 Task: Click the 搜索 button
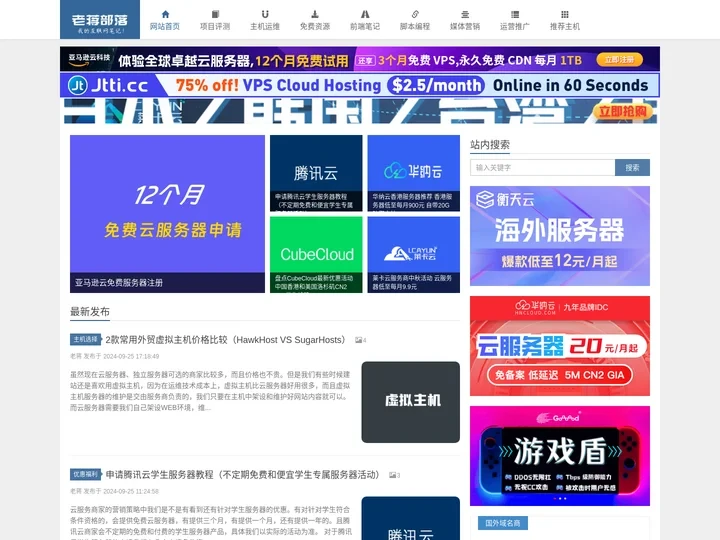(x=632, y=168)
